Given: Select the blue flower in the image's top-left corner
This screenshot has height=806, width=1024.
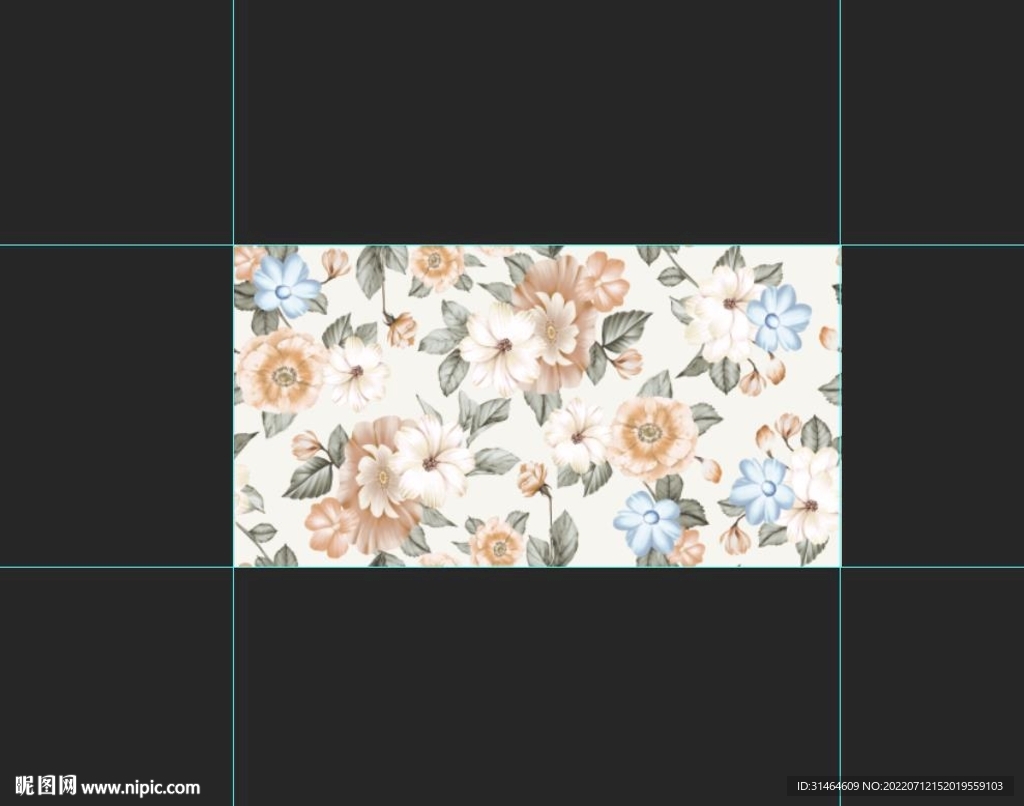Looking at the screenshot, I should coord(284,285).
